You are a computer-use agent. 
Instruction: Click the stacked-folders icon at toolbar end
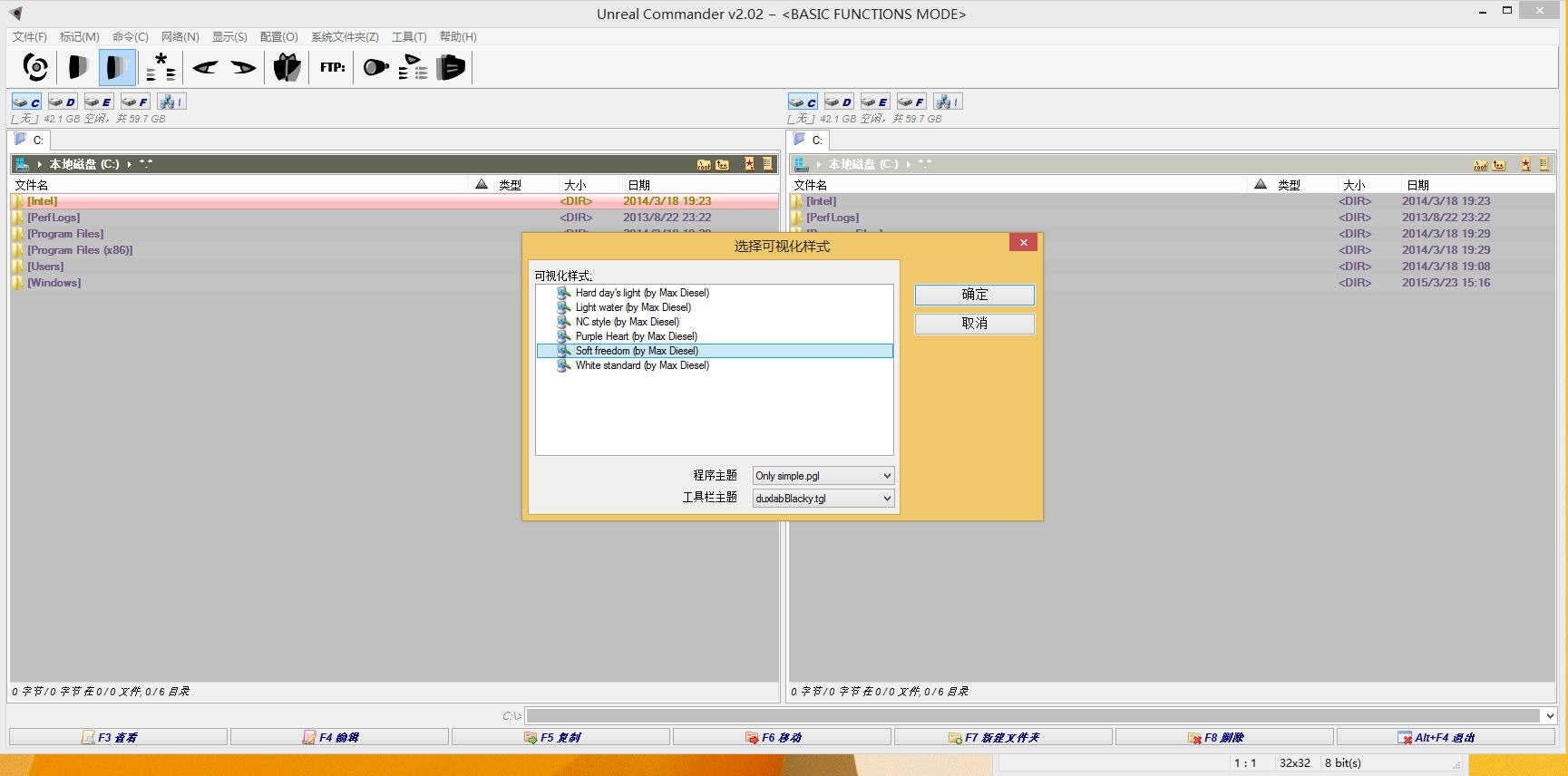pos(451,67)
